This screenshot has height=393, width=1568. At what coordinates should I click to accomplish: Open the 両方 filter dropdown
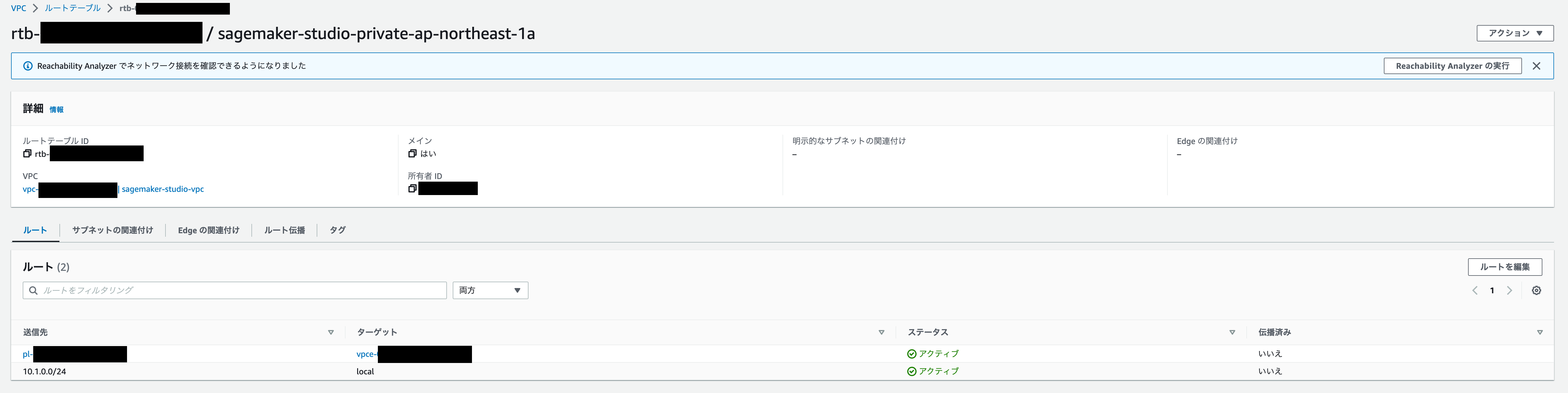click(x=490, y=291)
